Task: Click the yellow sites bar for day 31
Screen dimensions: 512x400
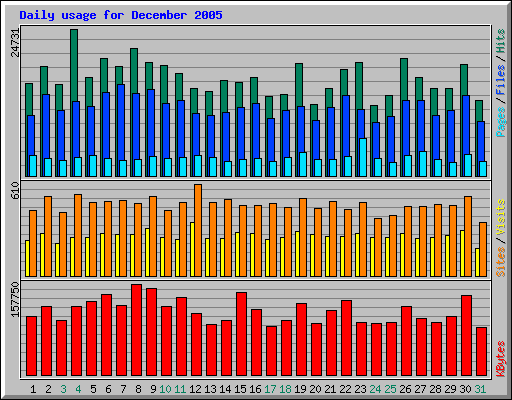Action: pos(477,262)
